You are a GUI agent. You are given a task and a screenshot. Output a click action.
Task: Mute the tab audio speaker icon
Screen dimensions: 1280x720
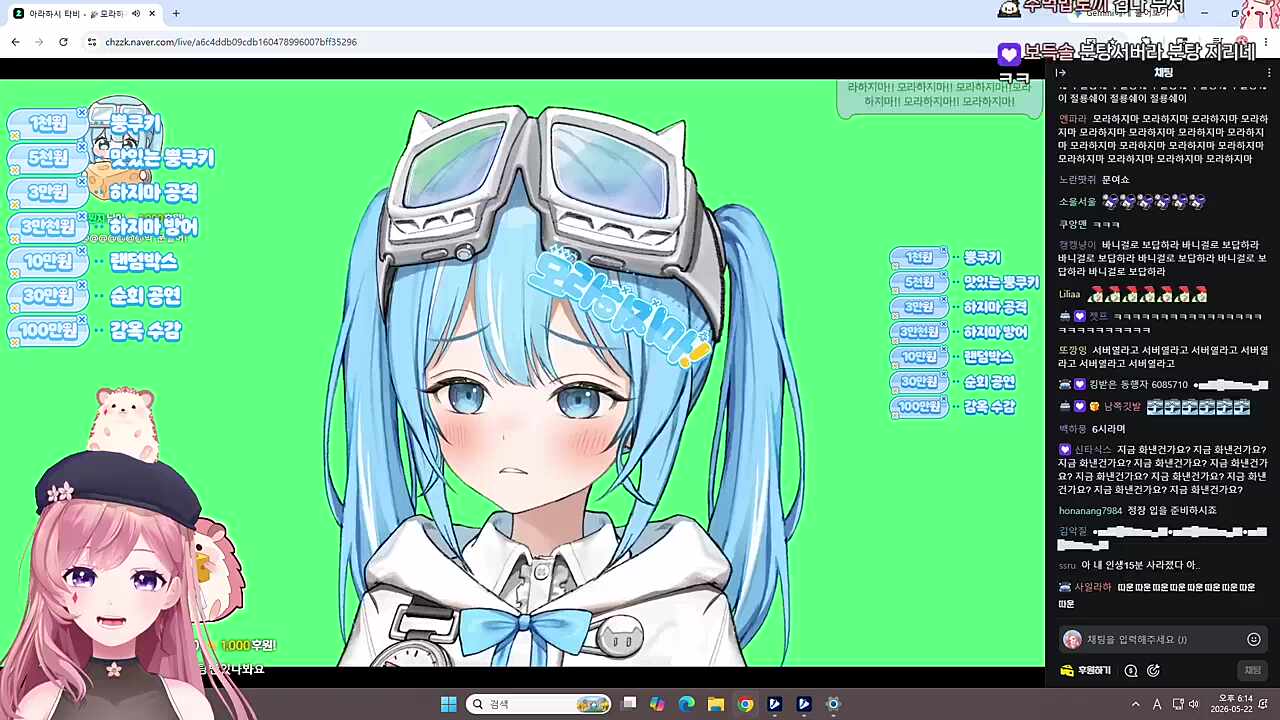pyautogui.click(x=135, y=14)
